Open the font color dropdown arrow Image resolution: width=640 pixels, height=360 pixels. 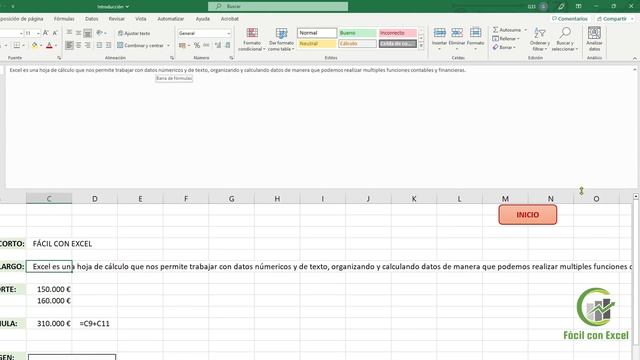pos(56,46)
